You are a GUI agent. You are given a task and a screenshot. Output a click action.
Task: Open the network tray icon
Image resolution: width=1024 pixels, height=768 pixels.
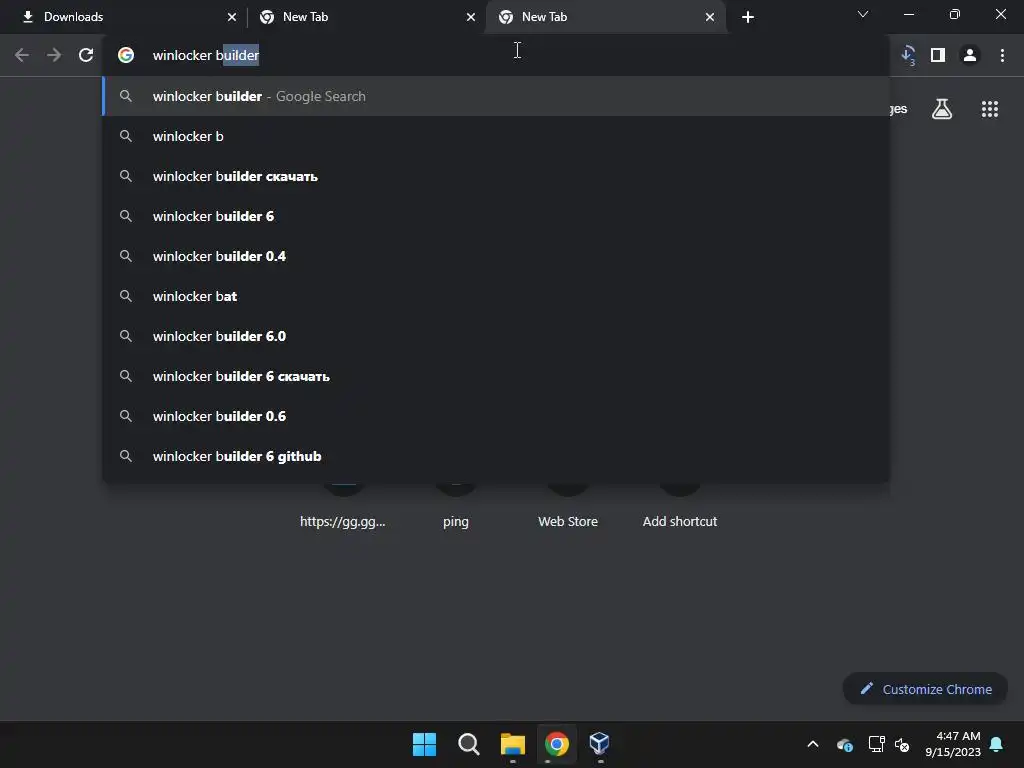[876, 744]
